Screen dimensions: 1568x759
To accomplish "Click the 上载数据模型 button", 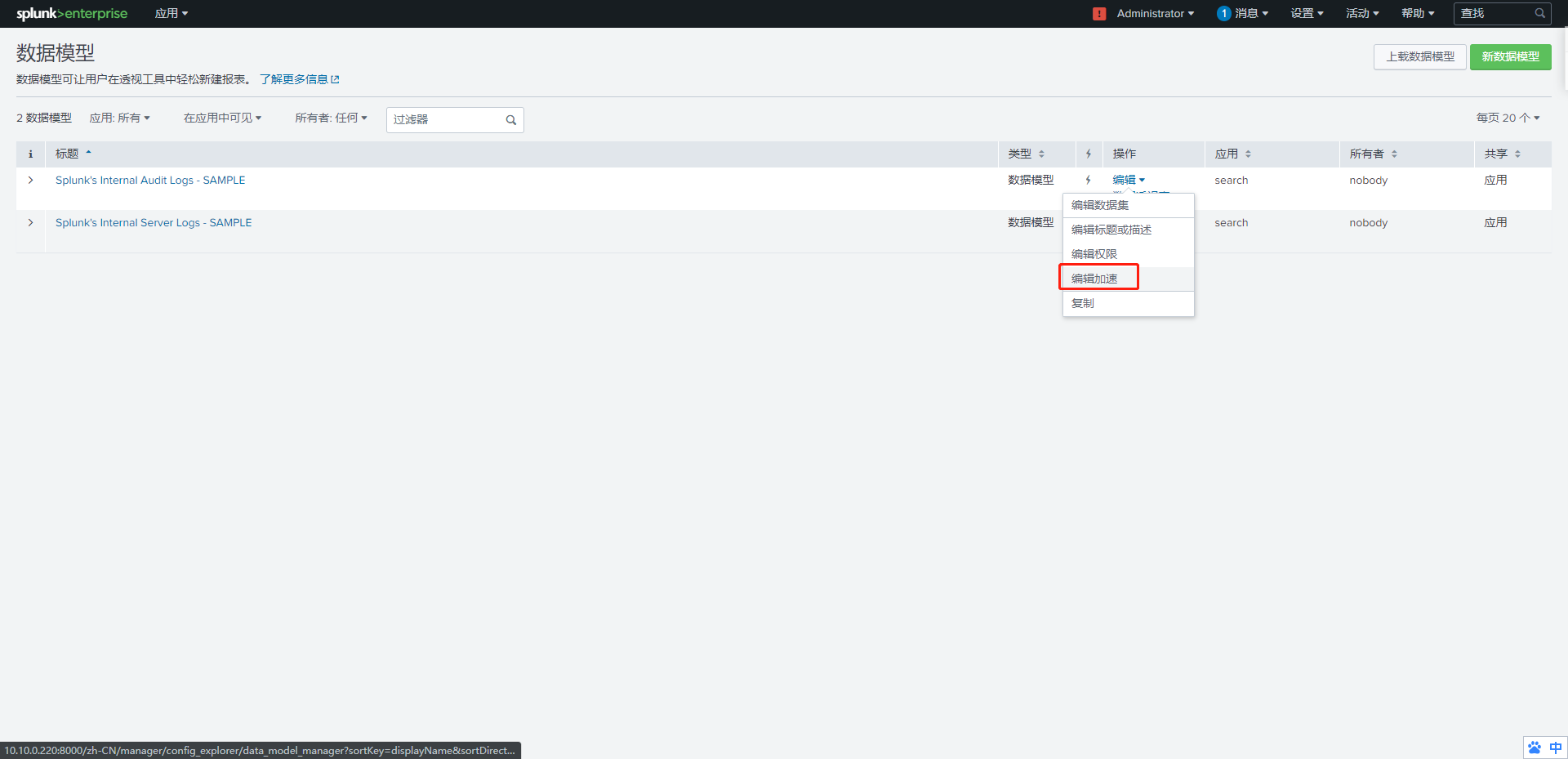I will pyautogui.click(x=1419, y=57).
